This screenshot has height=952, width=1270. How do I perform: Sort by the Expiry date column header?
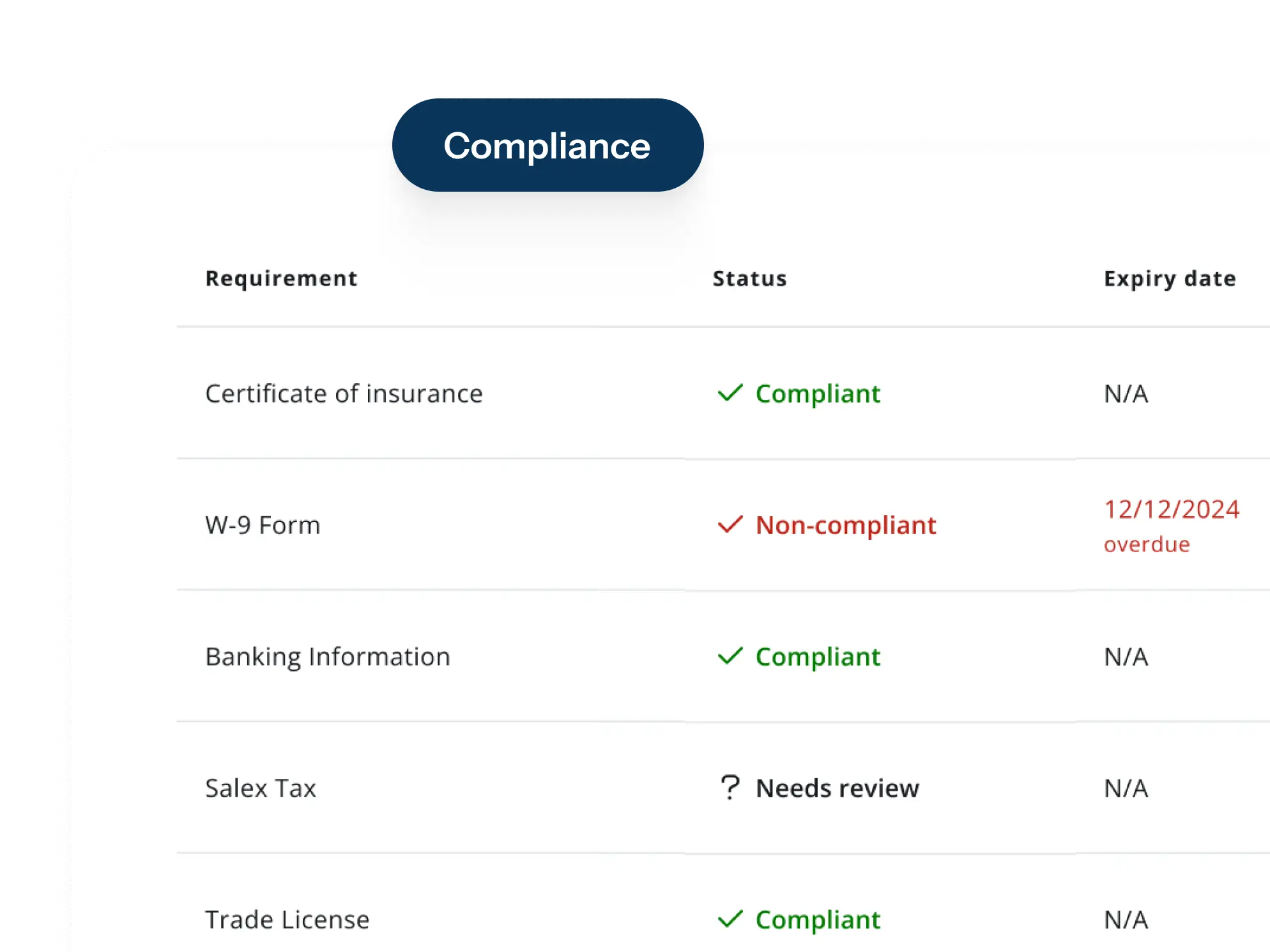pyautogui.click(x=1170, y=279)
